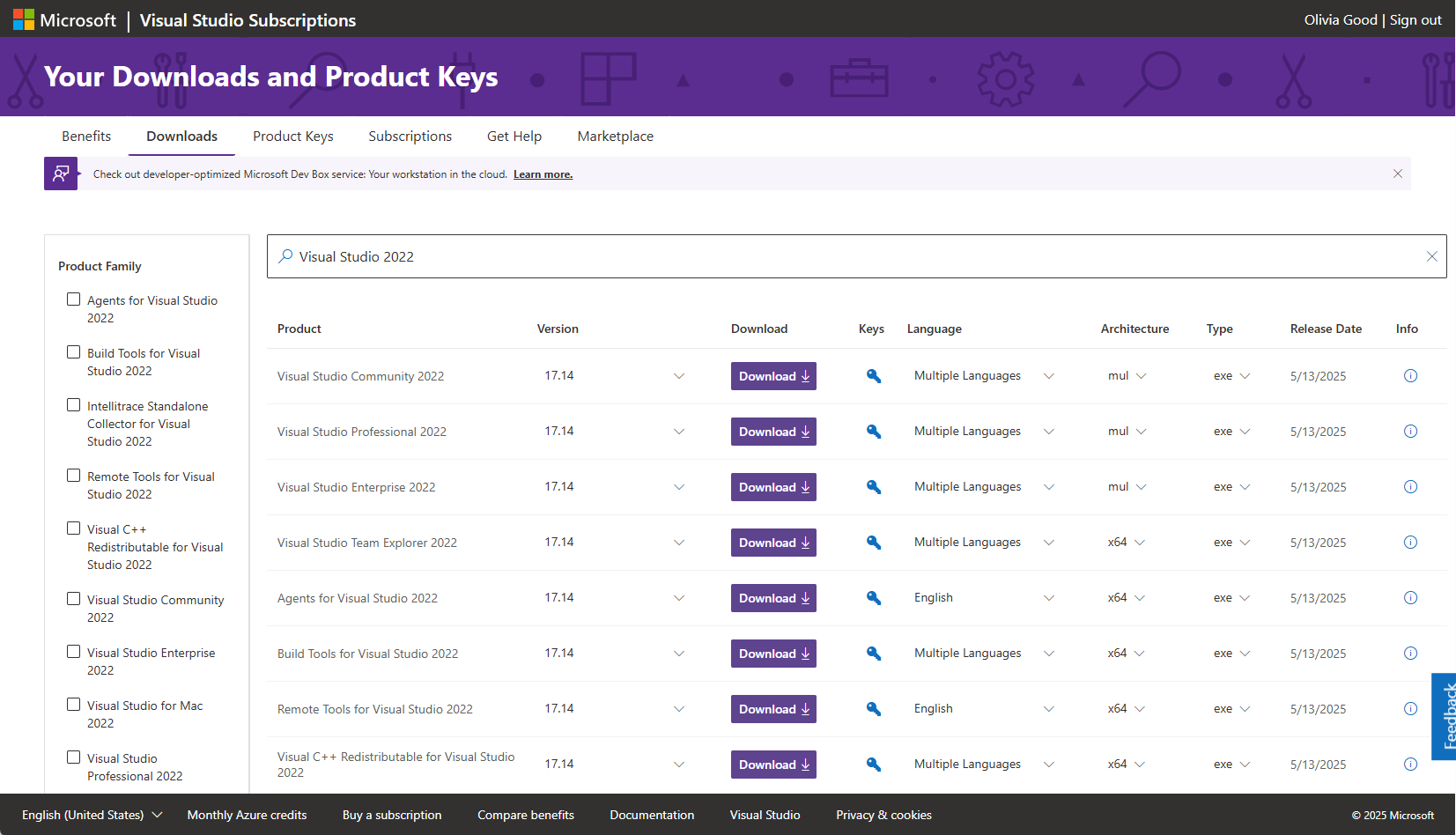Download Visual Studio Team Explorer 2022
Viewport: 1456px width, 835px height.
click(x=773, y=543)
